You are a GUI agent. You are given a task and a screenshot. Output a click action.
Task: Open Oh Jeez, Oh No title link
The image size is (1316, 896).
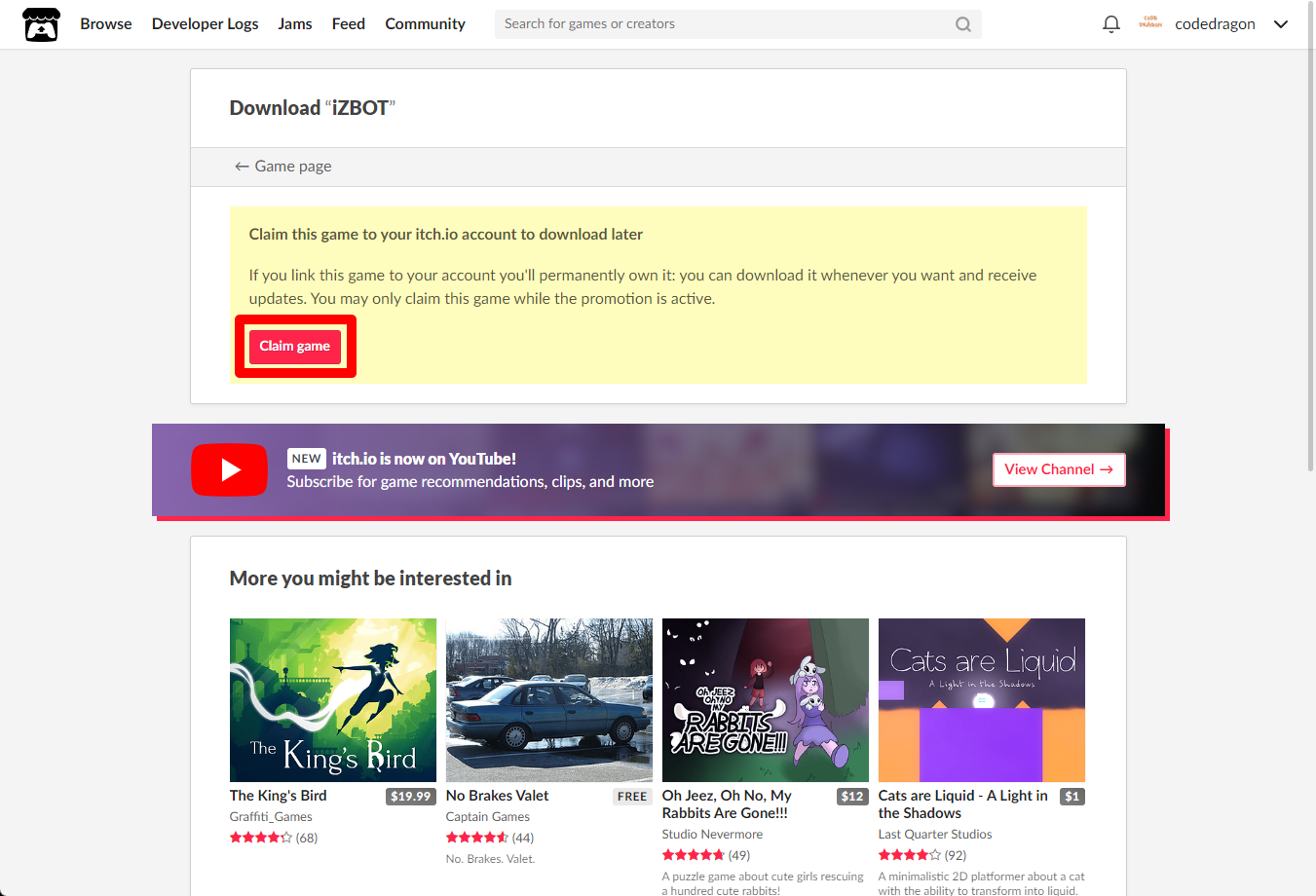click(x=727, y=804)
